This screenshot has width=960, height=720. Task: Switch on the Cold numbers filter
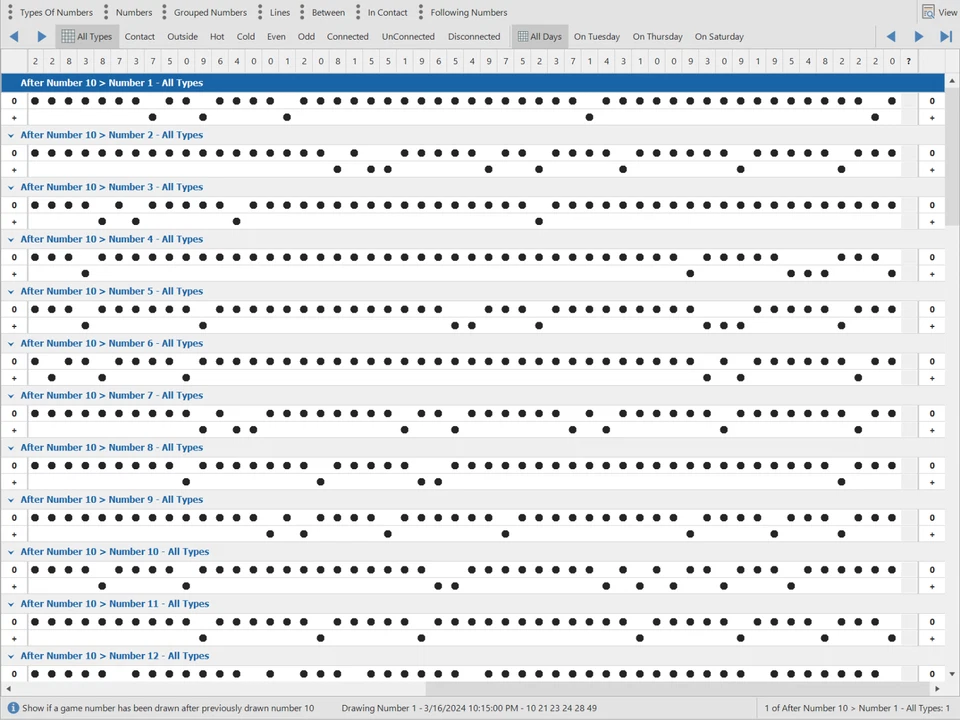coord(245,36)
